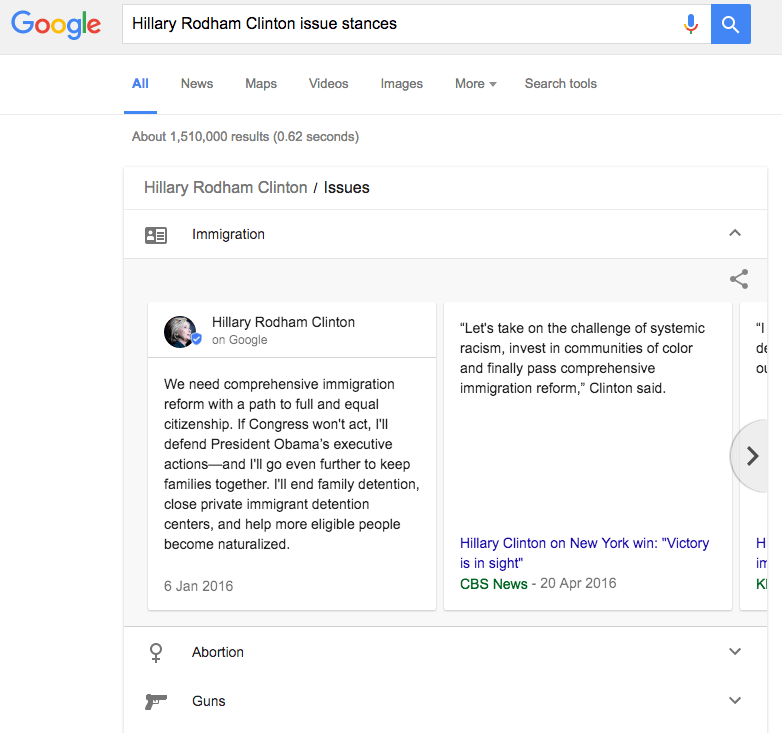Expand the Abortion section chevron
Image resolution: width=782 pixels, height=733 pixels.
(x=735, y=651)
